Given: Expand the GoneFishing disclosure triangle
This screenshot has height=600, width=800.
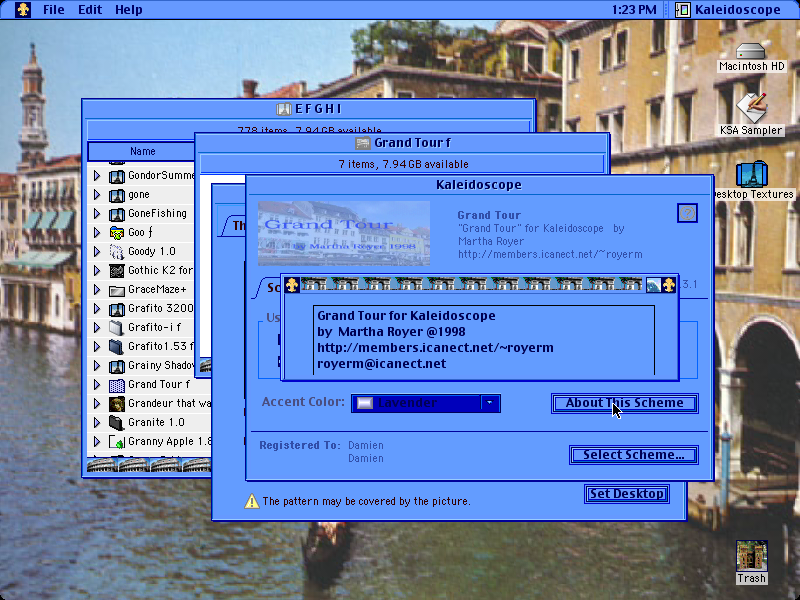Looking at the screenshot, I should (x=97, y=213).
